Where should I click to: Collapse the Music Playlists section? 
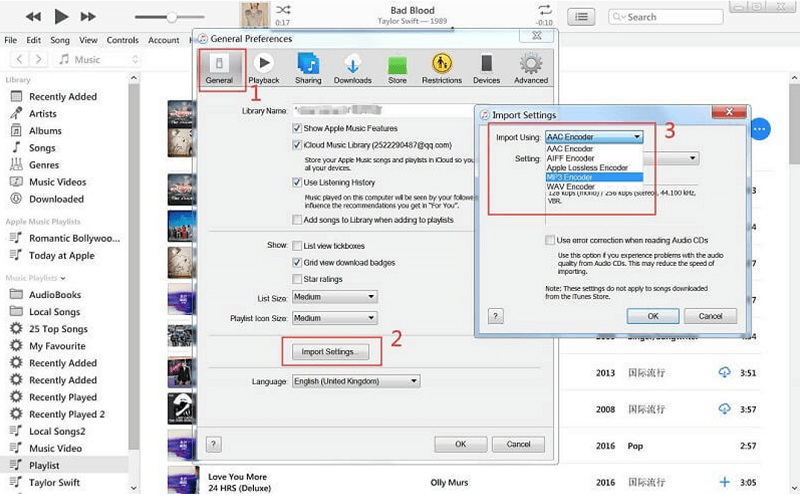[x=63, y=278]
